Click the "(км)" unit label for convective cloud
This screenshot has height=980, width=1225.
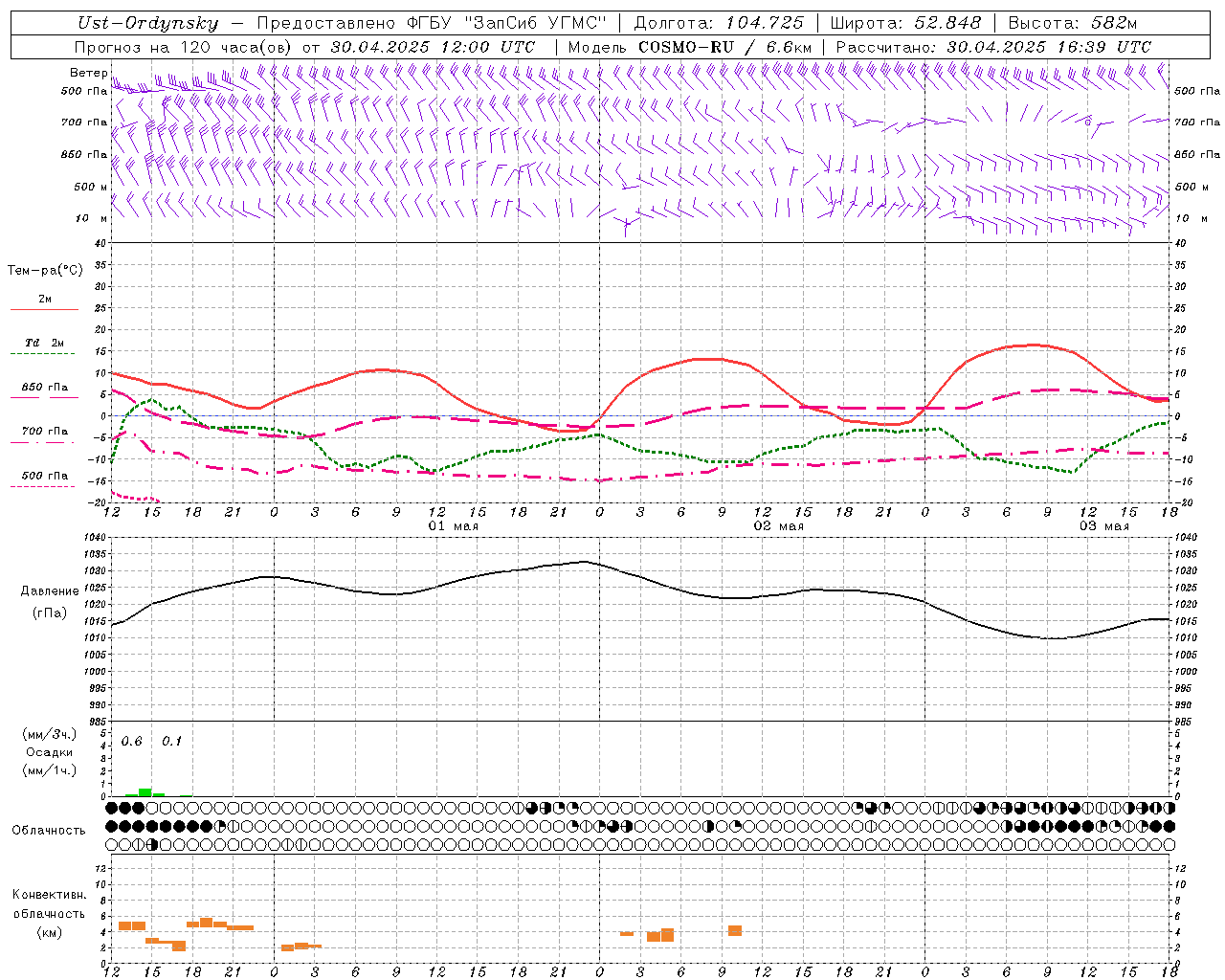50,932
